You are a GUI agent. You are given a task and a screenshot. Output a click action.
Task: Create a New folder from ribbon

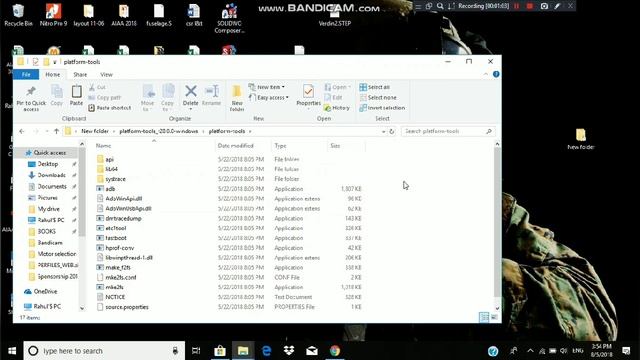pos(237,98)
